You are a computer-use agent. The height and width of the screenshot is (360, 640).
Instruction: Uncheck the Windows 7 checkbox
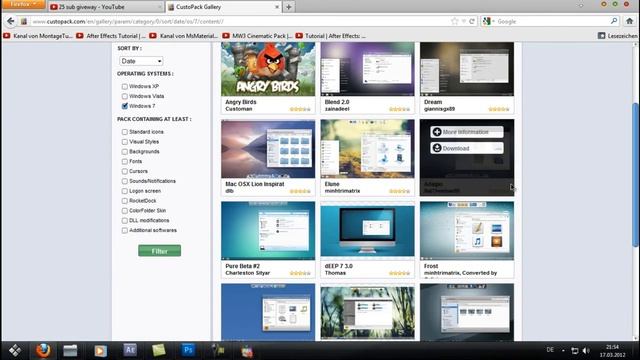click(124, 106)
